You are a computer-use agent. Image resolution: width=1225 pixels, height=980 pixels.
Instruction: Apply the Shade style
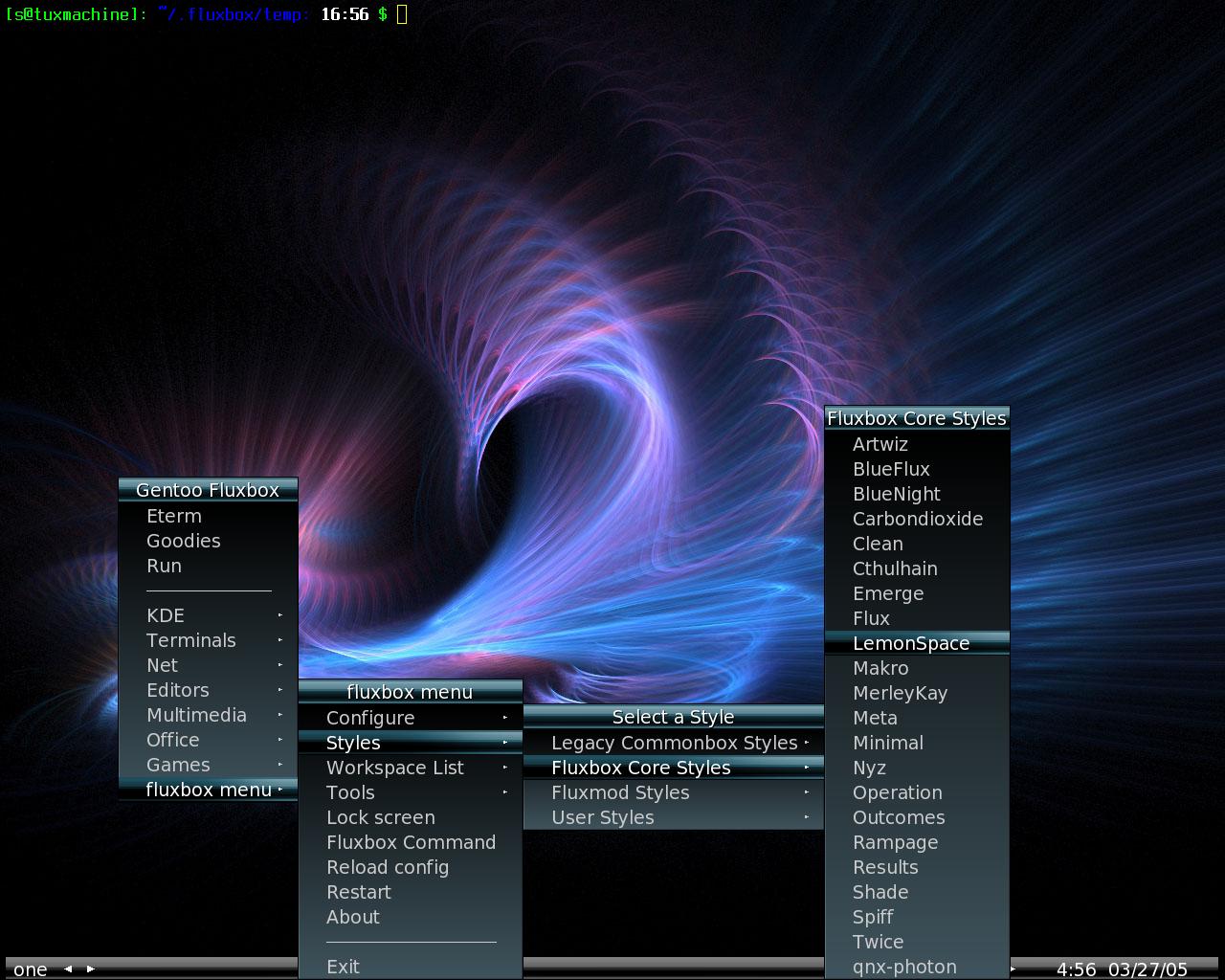tap(917, 892)
